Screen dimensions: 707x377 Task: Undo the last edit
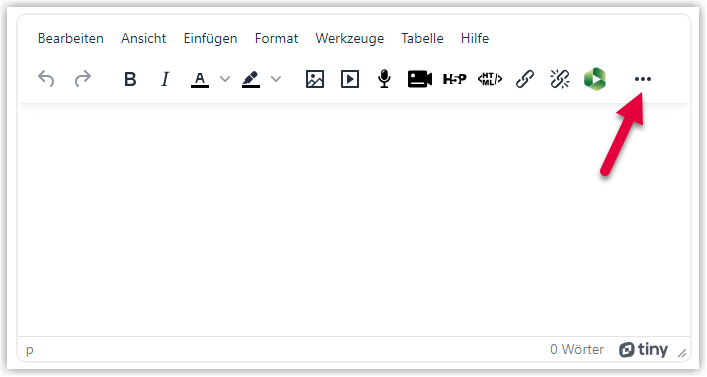tap(46, 79)
